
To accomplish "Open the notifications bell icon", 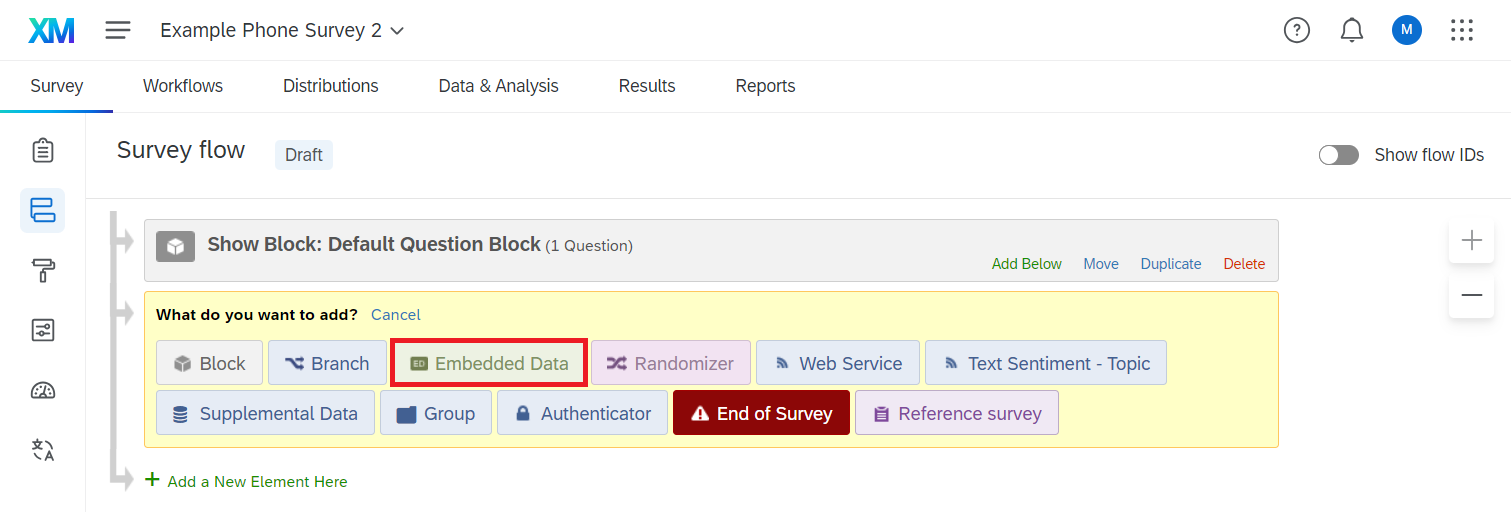I will (1351, 31).
